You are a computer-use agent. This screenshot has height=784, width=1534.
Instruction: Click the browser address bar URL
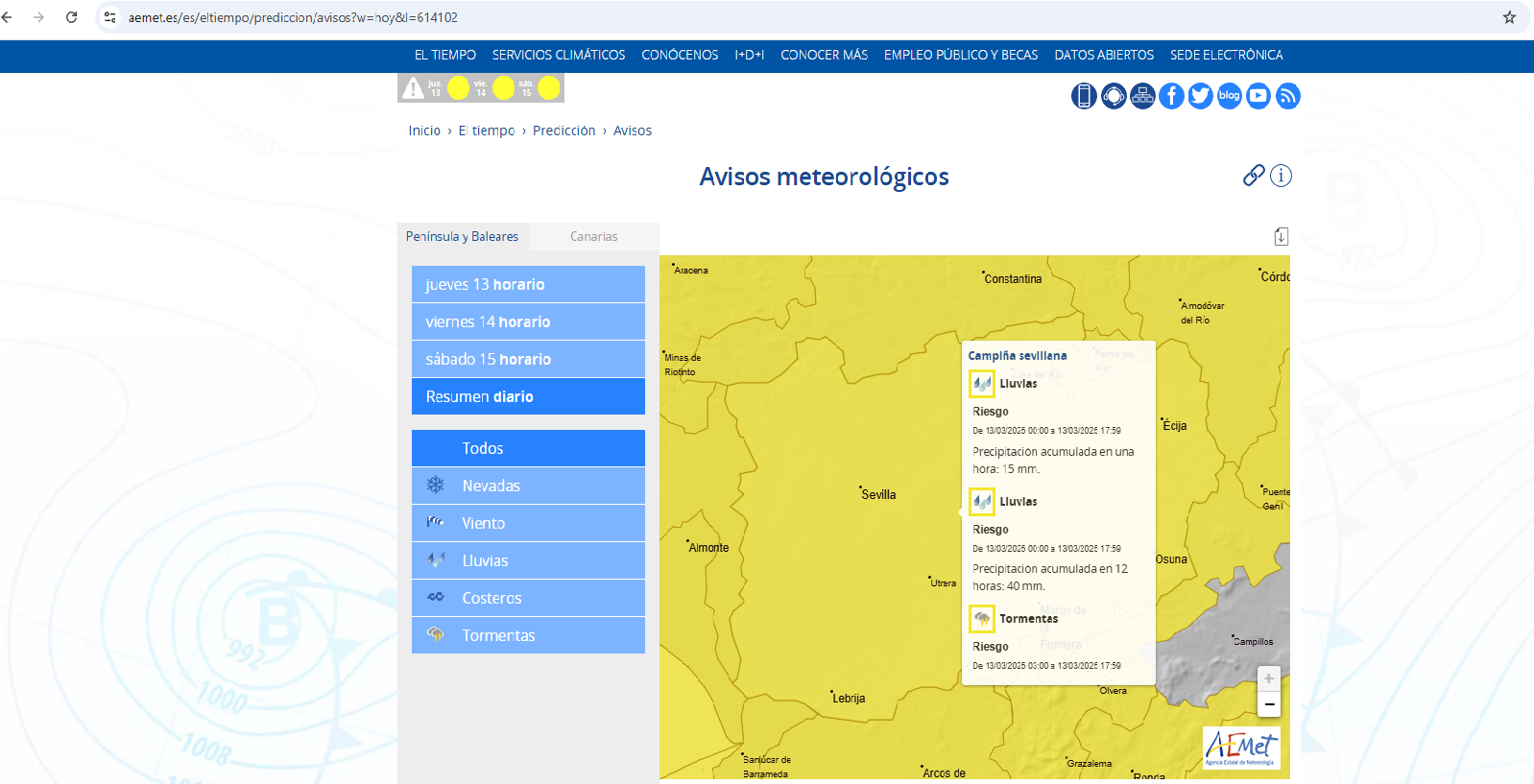[293, 17]
